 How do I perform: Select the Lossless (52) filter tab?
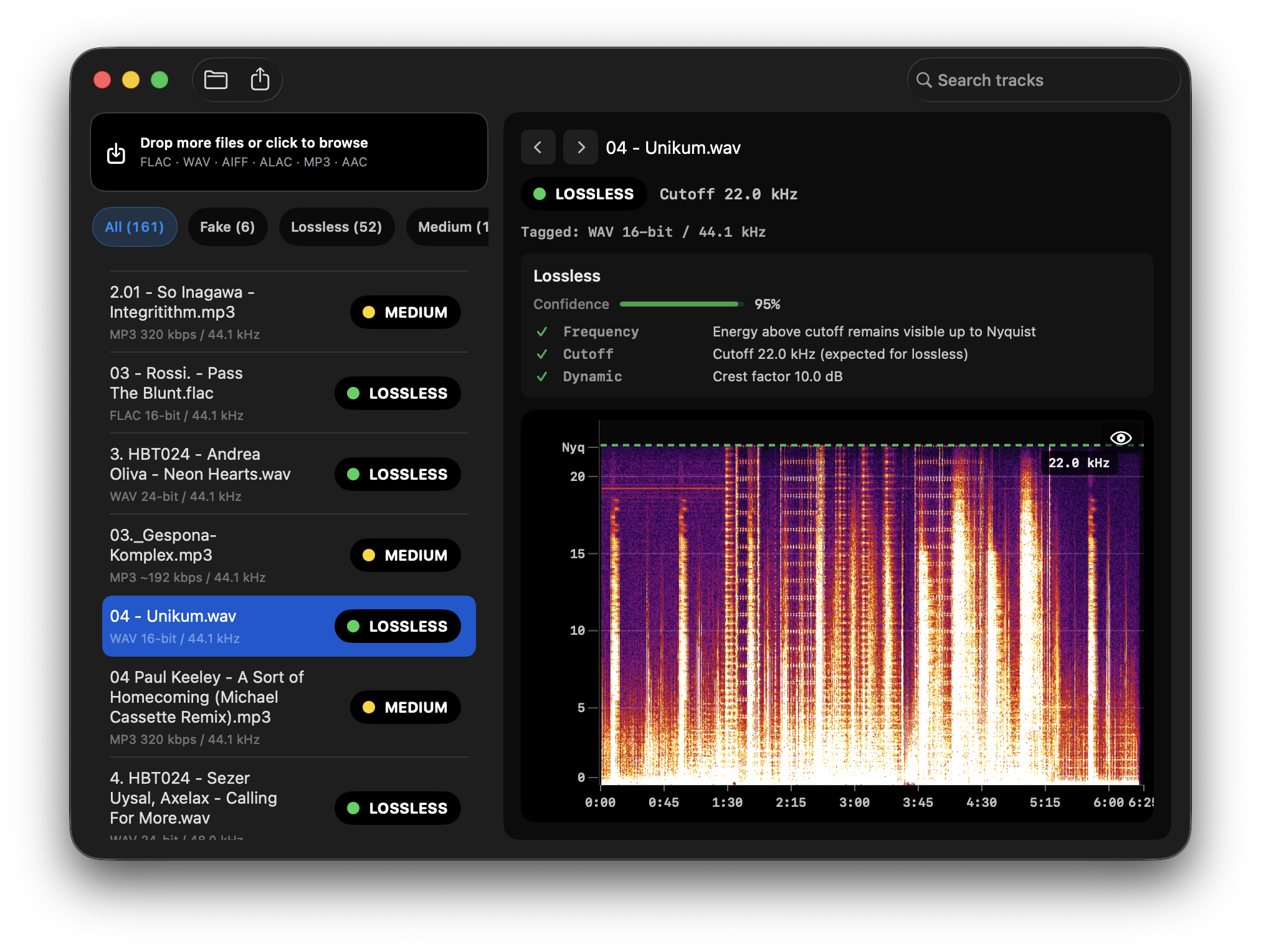tap(336, 227)
